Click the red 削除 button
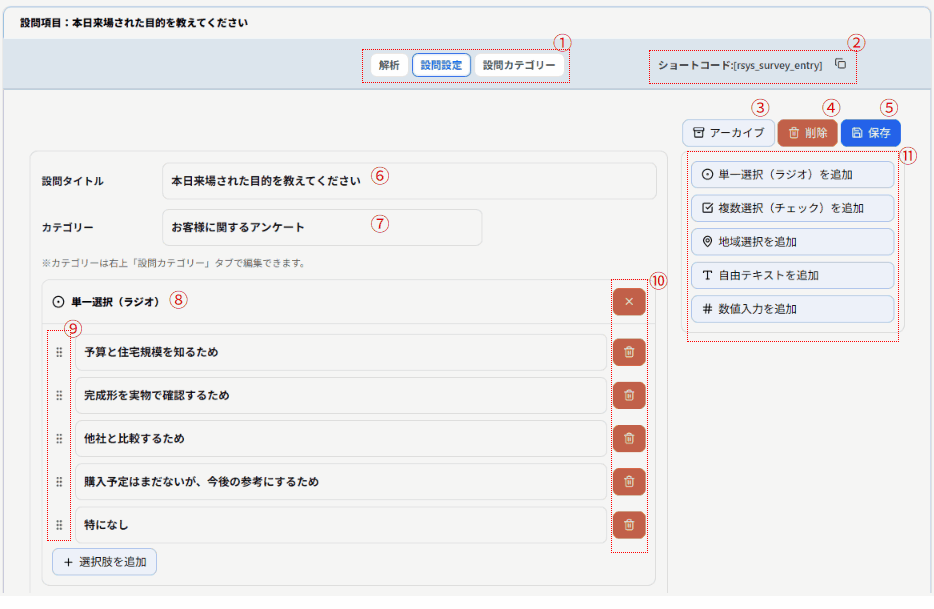Screen dimensions: 934x609 click(807, 132)
